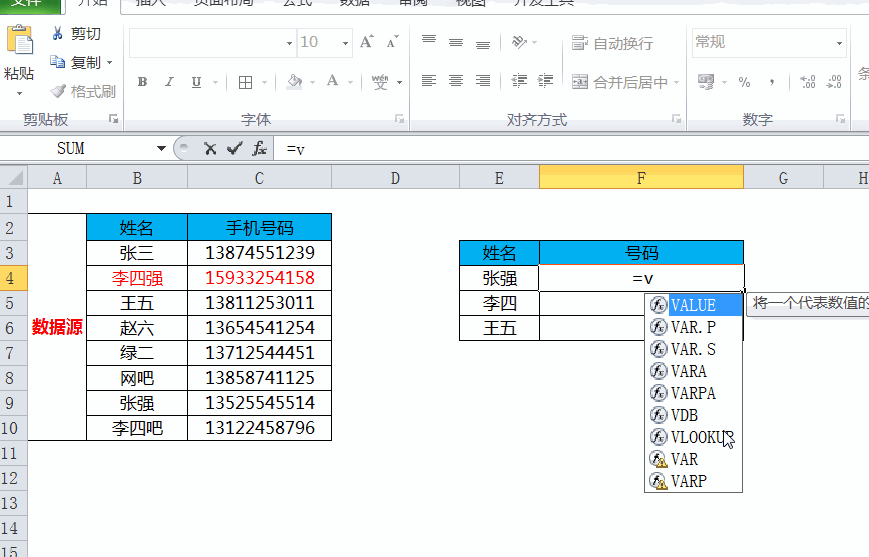Viewport: 869px width, 557px height.
Task: Open font group dialog launcher
Action: click(399, 119)
